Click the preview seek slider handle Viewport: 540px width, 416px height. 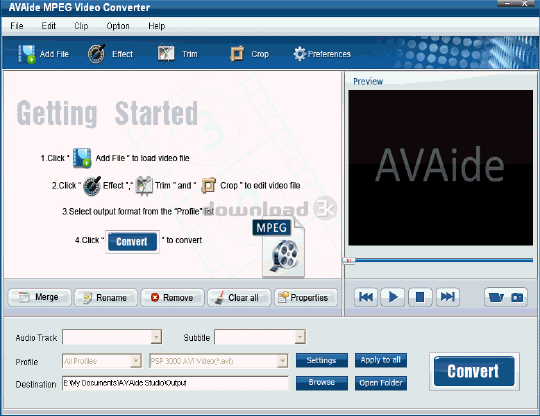pyautogui.click(x=349, y=261)
